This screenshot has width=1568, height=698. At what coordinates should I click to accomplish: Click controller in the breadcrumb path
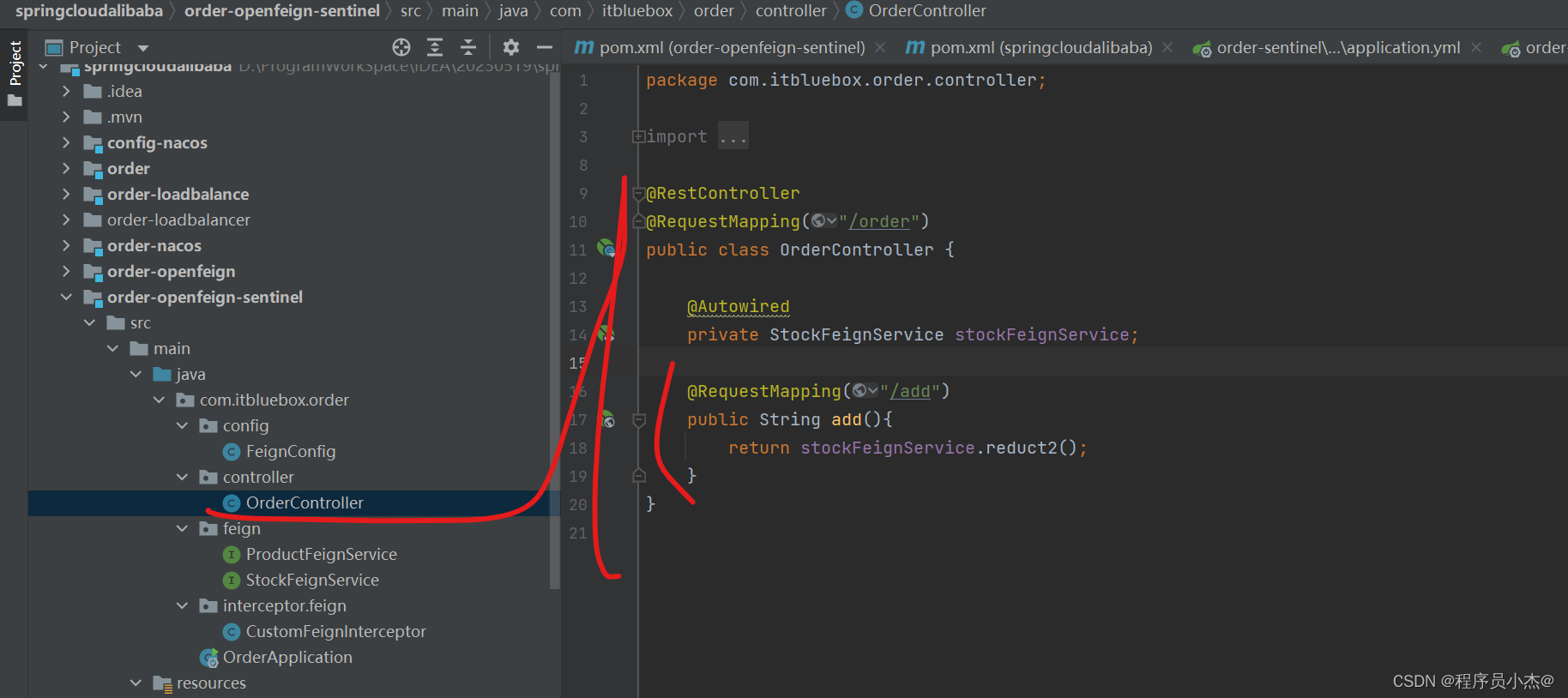click(x=791, y=11)
